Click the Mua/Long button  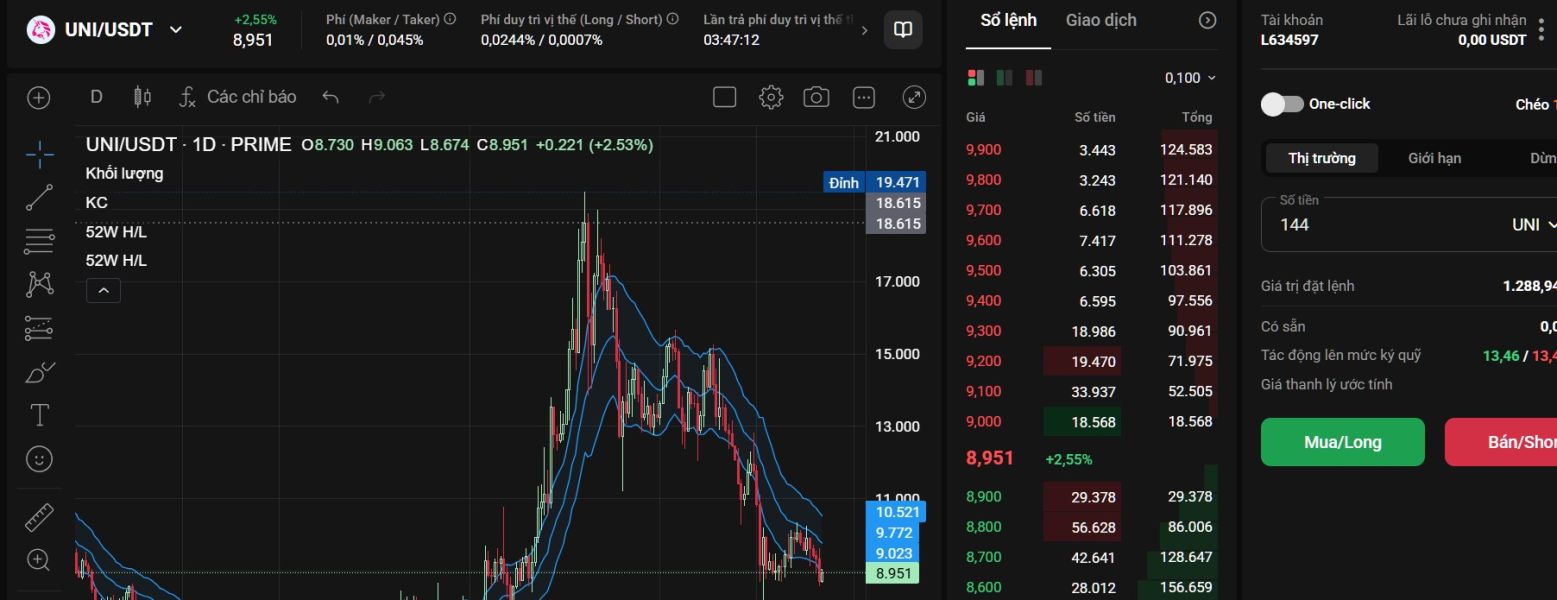1342,442
